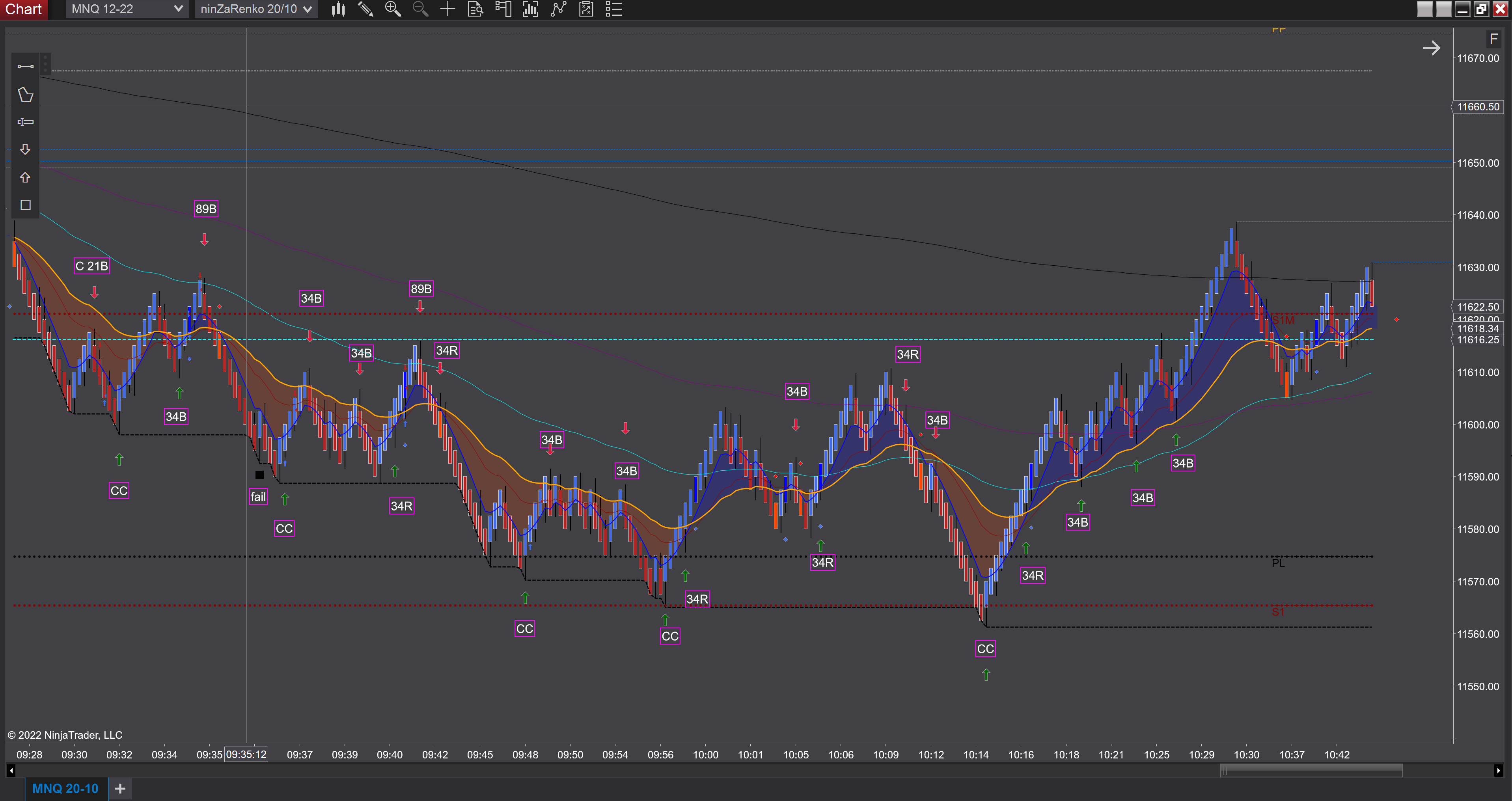
Task: Open the Strategies playbook icon
Action: [586, 9]
